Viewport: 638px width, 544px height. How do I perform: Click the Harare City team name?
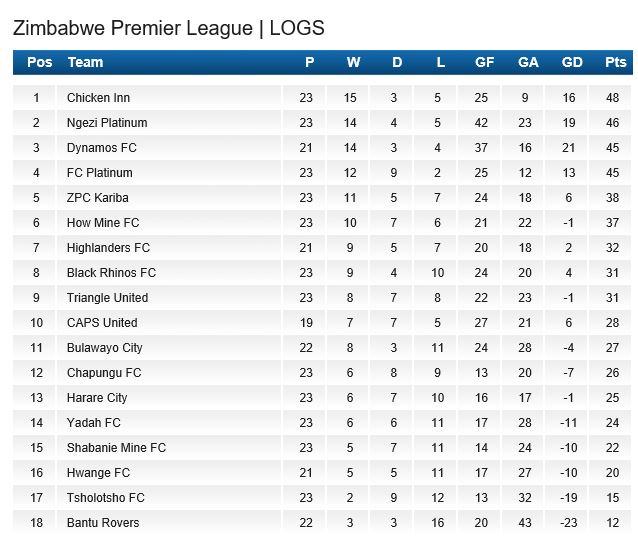pyautogui.click(x=97, y=398)
